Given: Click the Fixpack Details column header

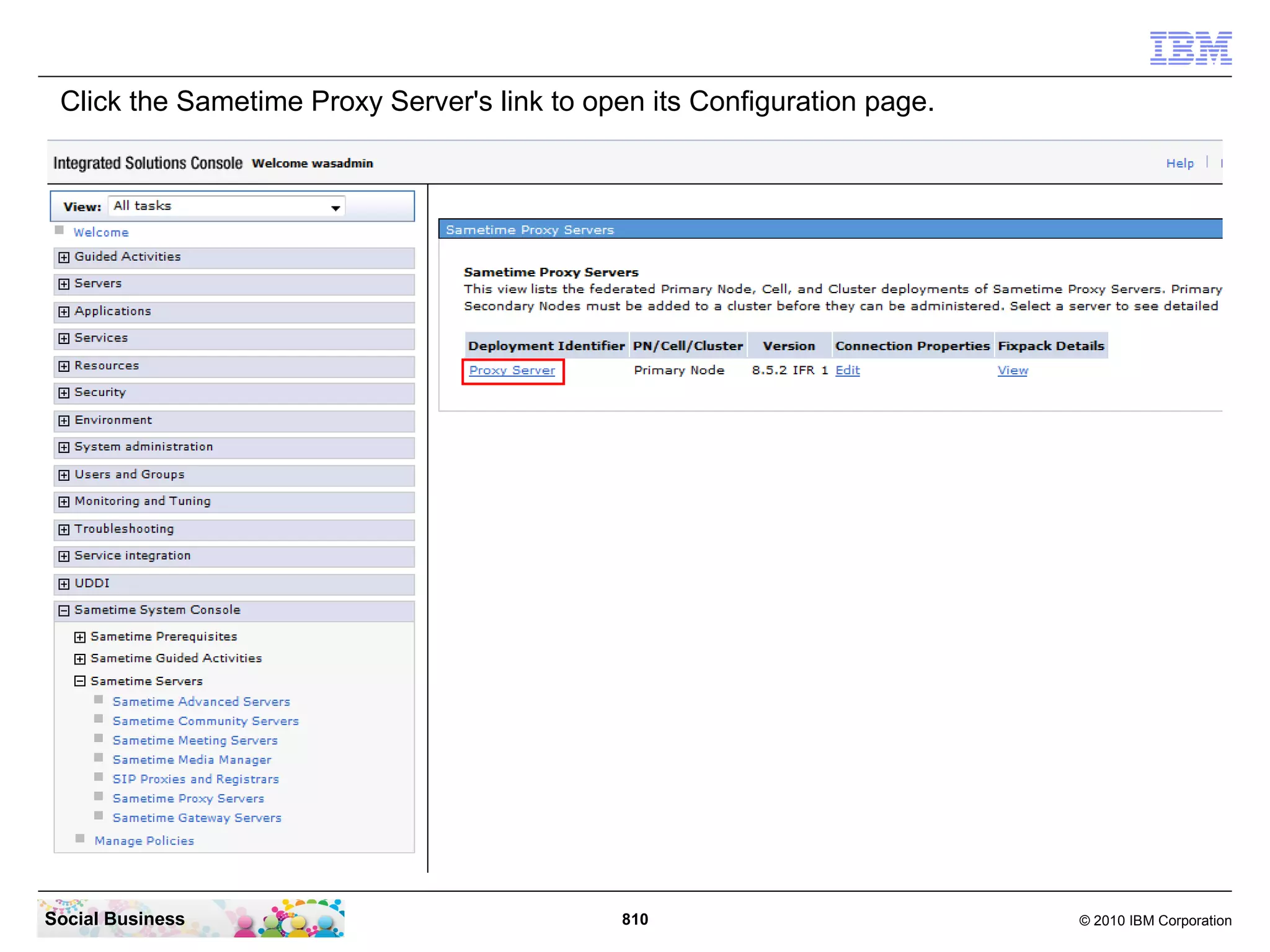Looking at the screenshot, I should (x=1051, y=346).
